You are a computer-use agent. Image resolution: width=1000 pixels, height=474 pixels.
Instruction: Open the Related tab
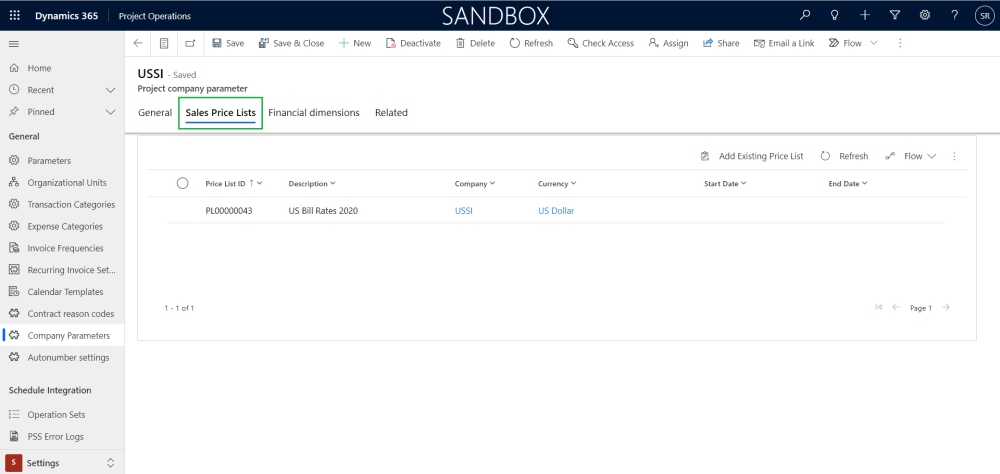[391, 112]
